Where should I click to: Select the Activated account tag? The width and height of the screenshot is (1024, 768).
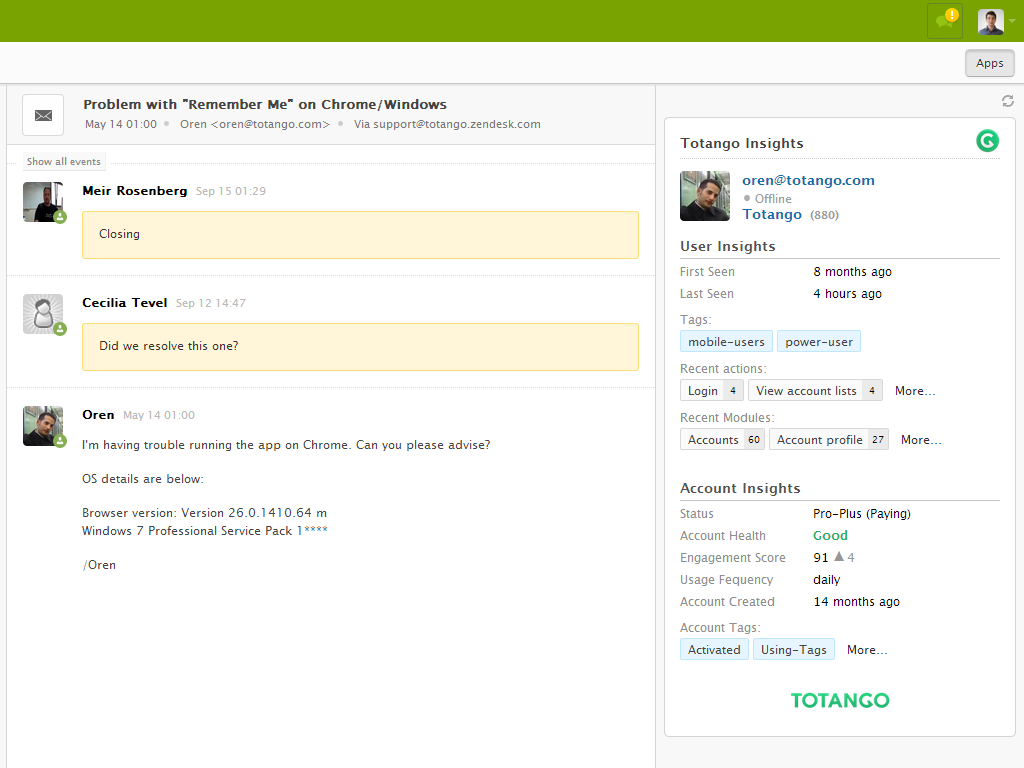[714, 650]
